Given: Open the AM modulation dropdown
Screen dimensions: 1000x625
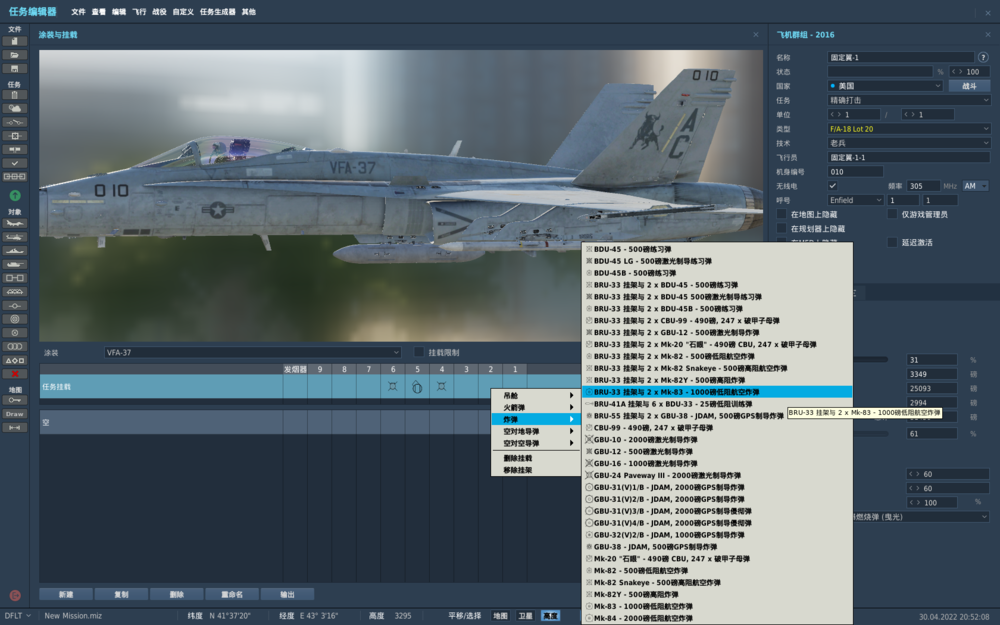Looking at the screenshot, I should (x=975, y=186).
